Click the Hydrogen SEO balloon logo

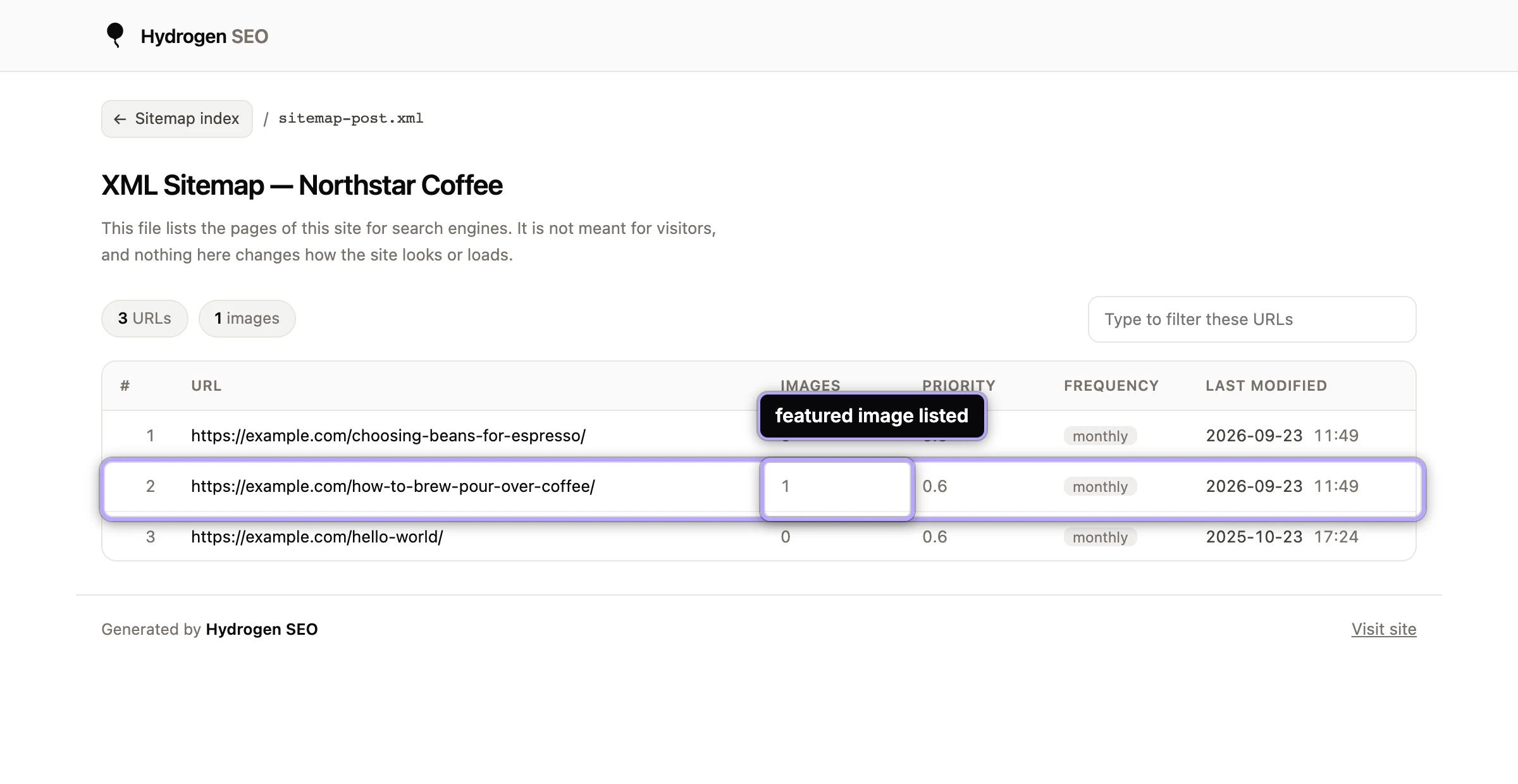(115, 35)
